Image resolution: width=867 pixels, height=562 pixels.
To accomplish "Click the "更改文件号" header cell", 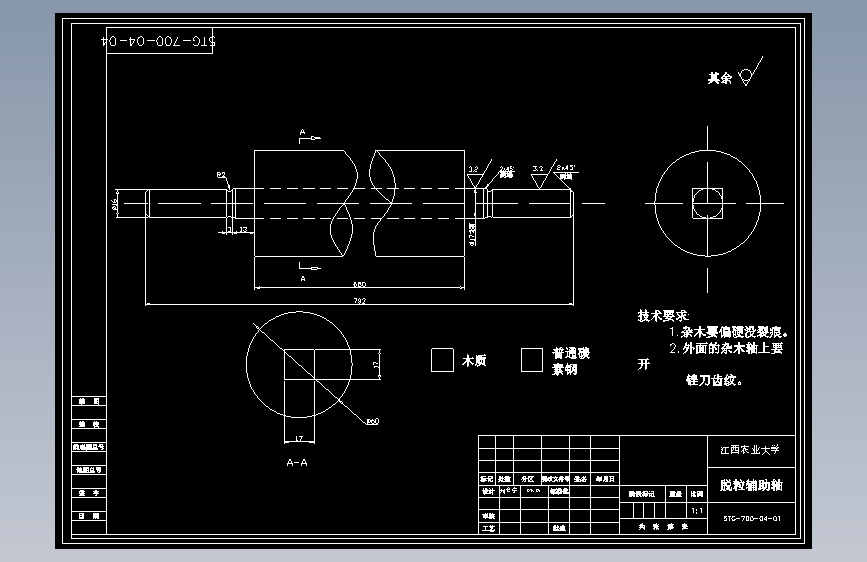I will 556,479.
